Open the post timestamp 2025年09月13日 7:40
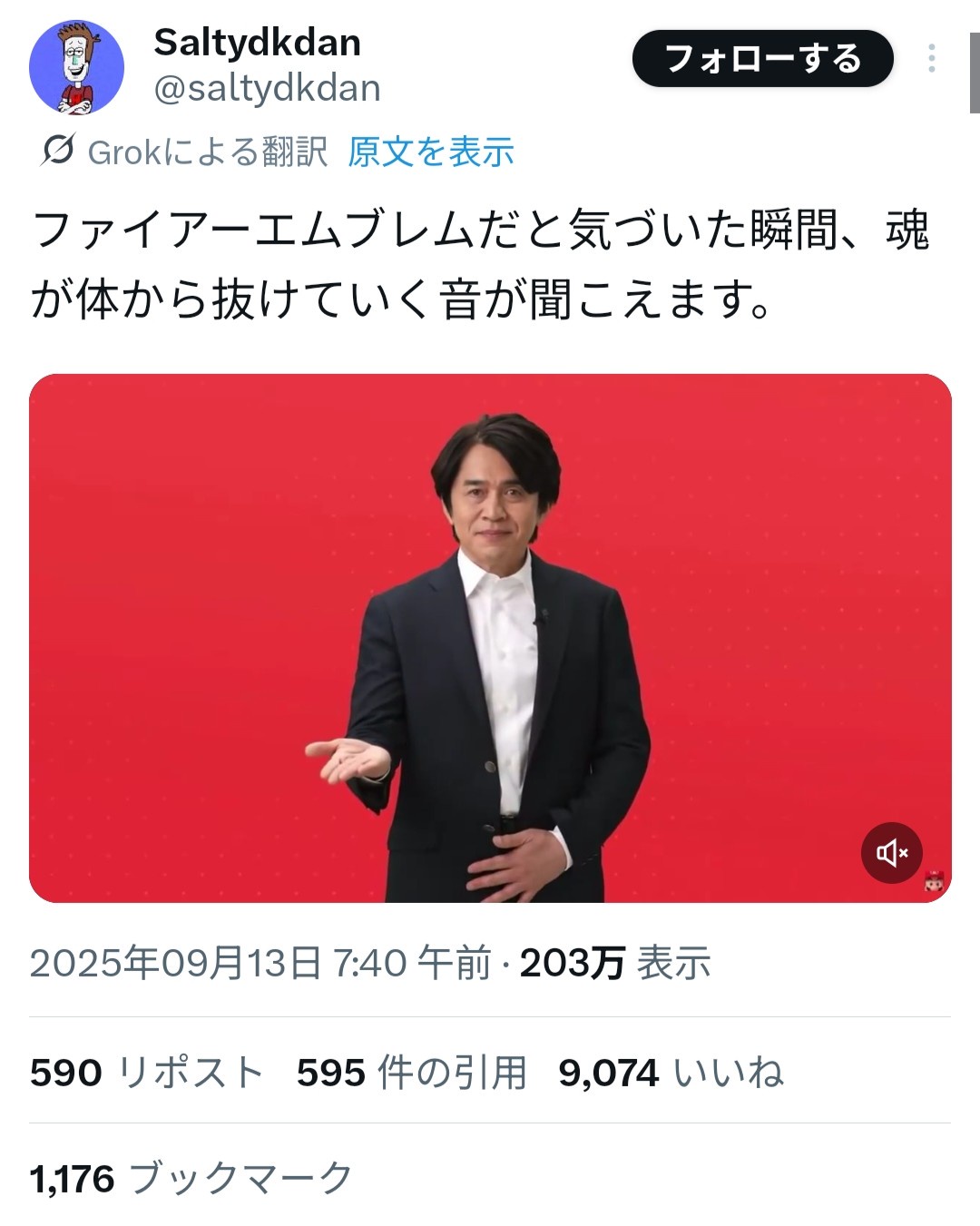Viewport: 980px width, 1226px height. [260, 963]
